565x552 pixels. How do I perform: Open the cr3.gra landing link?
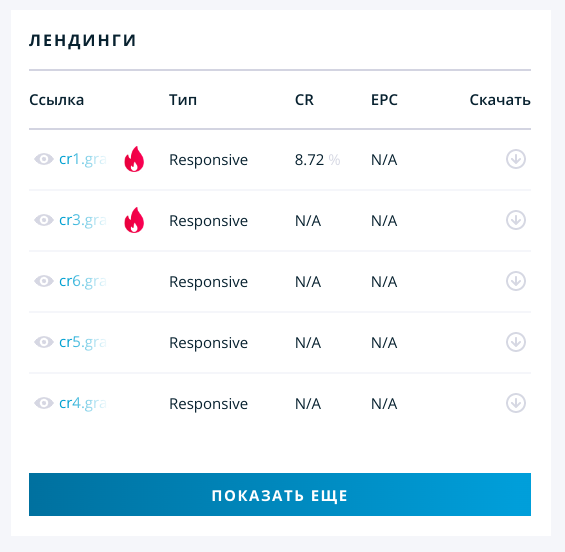(x=83, y=220)
